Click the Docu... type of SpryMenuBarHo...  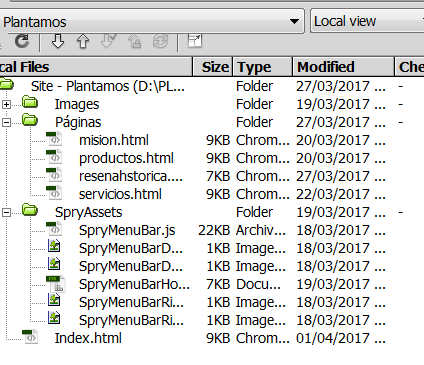click(258, 284)
